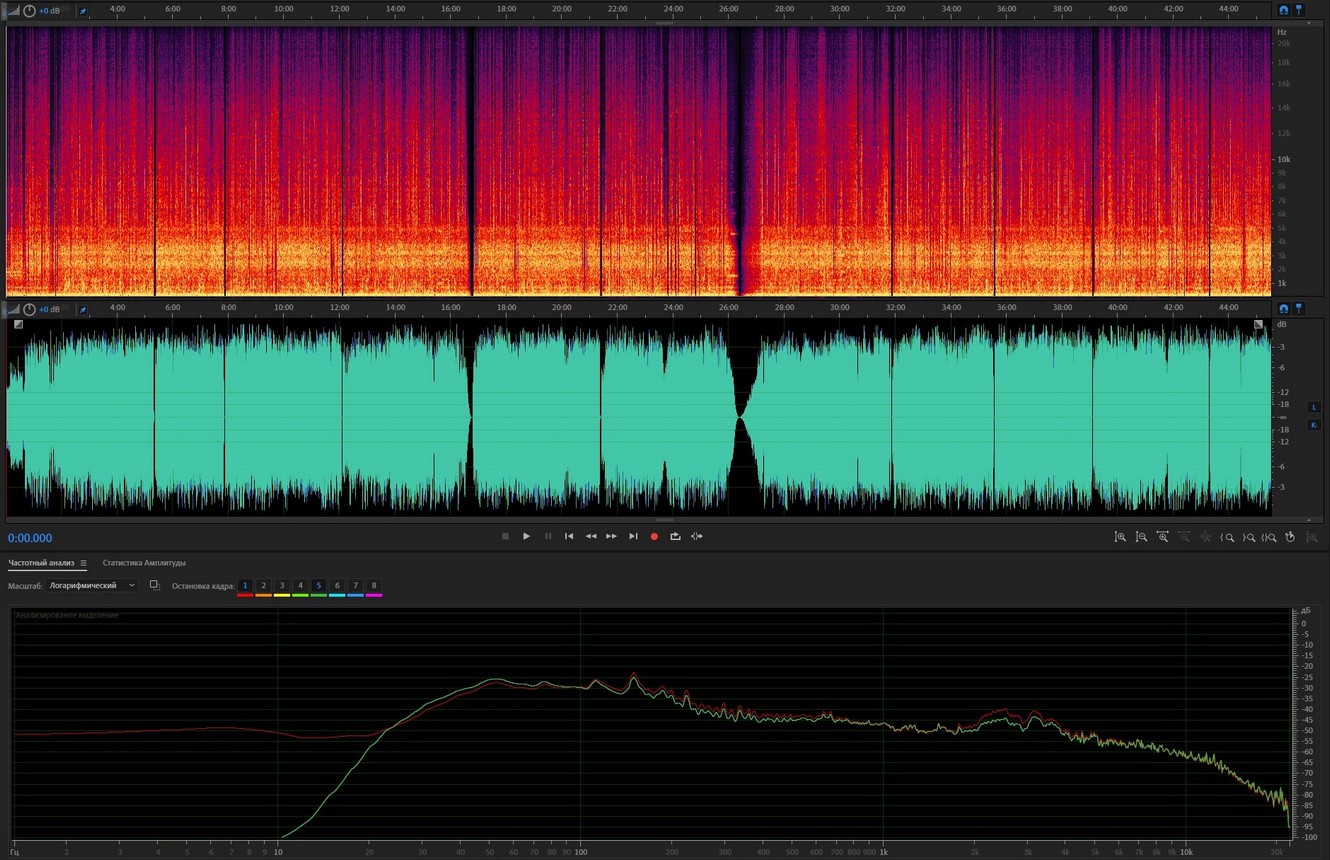Image resolution: width=1330 pixels, height=860 pixels.
Task: Select the Частотный анализ tab
Action: click(41, 563)
